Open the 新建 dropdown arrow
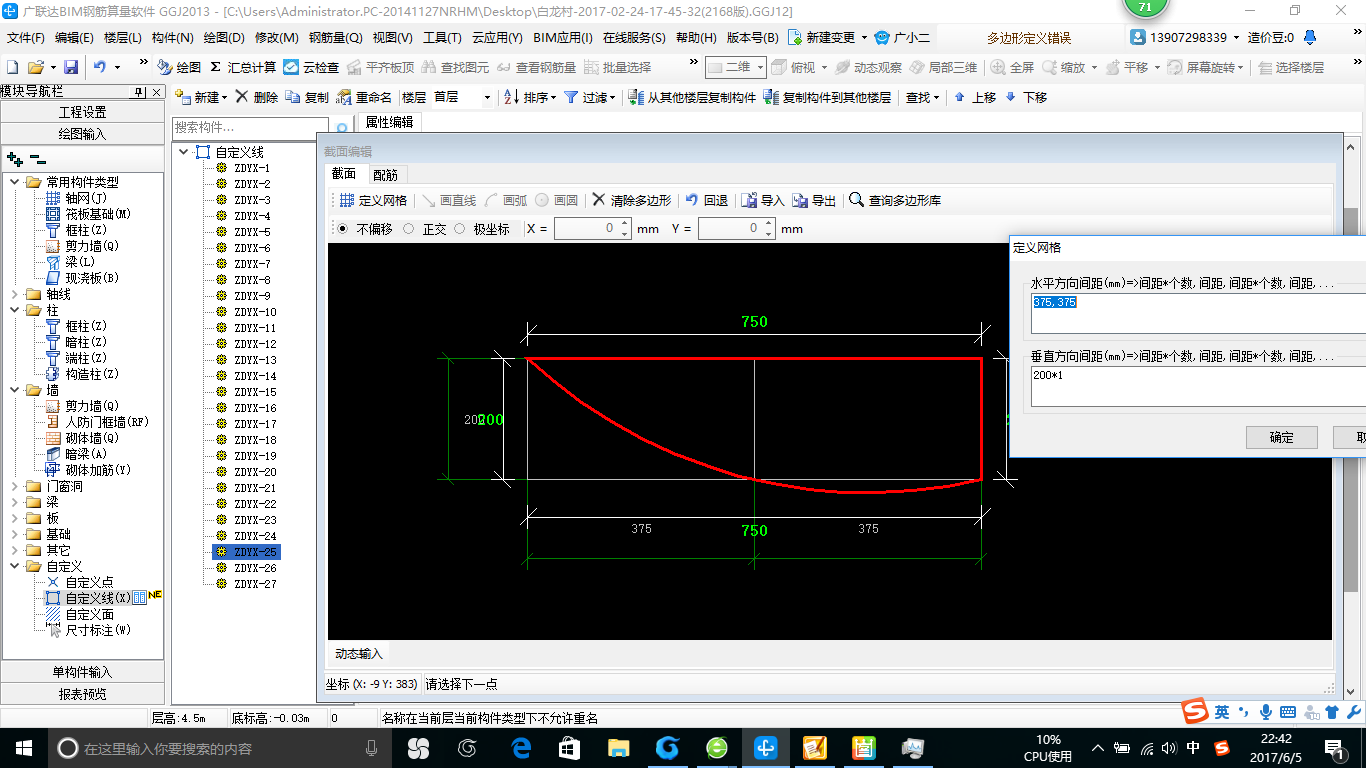Viewport: 1366px width, 768px height. point(224,98)
